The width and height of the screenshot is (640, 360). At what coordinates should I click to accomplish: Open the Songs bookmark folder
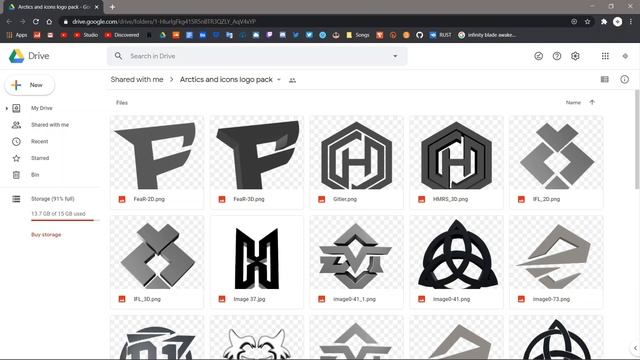point(358,35)
